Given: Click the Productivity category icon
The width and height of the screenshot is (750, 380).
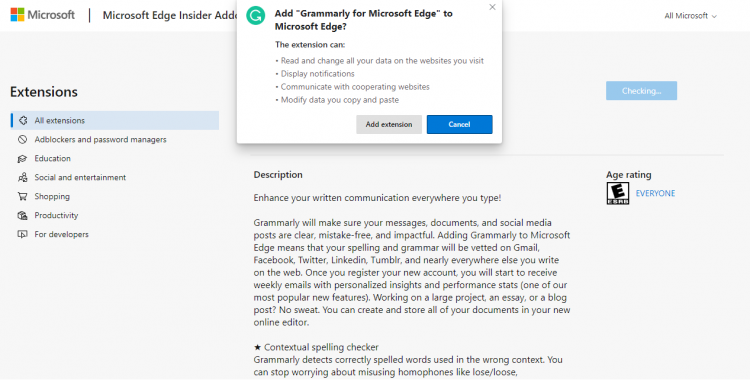Looking at the screenshot, I should [22, 215].
